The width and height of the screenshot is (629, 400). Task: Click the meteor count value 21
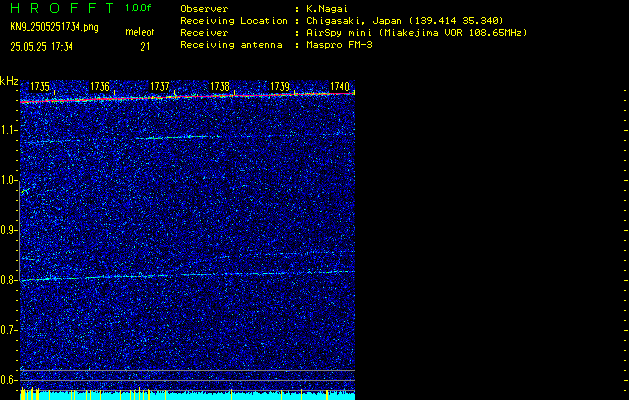(145, 47)
